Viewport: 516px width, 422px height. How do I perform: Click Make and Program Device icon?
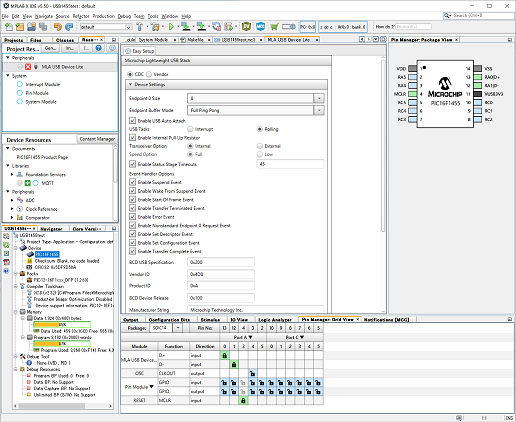186,27
